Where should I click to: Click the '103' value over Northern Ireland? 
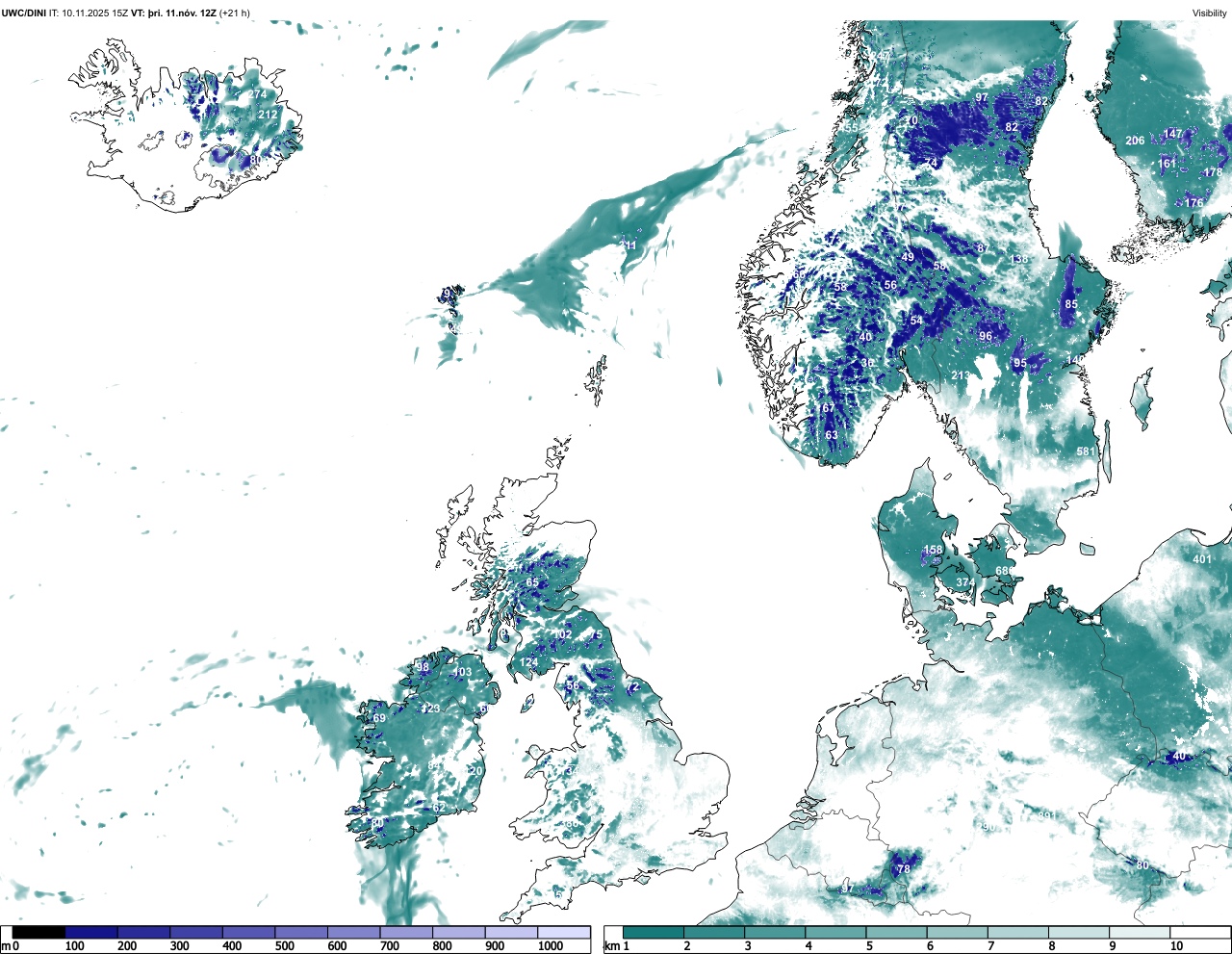click(463, 672)
